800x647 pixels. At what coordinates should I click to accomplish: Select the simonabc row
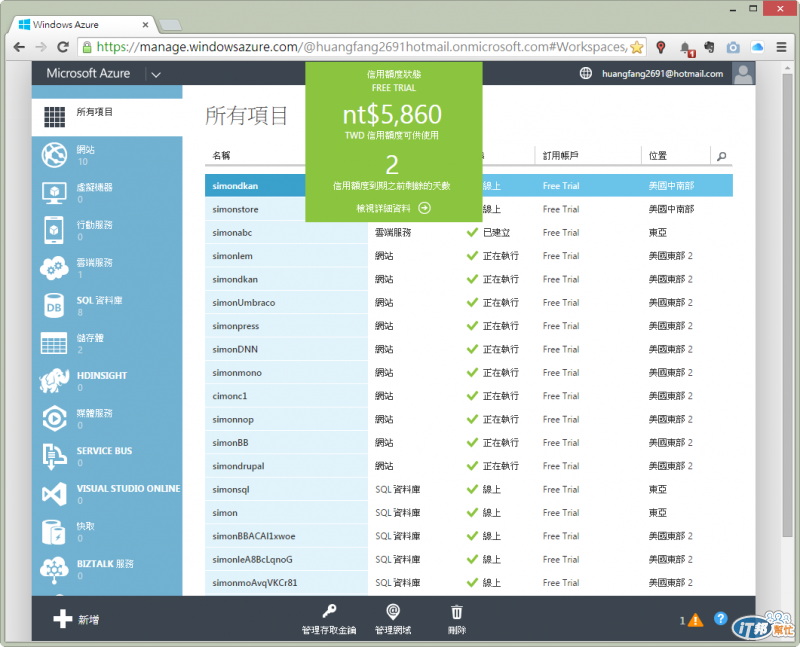click(468, 233)
